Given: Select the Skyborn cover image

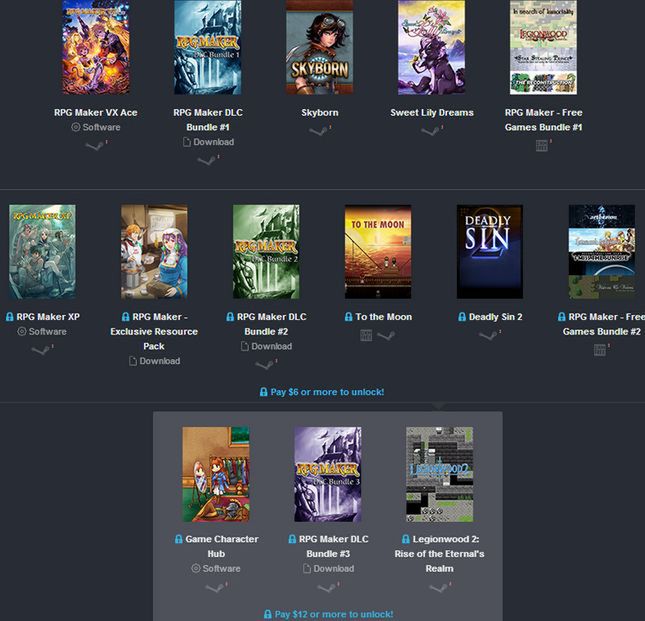Looking at the screenshot, I should coord(320,47).
